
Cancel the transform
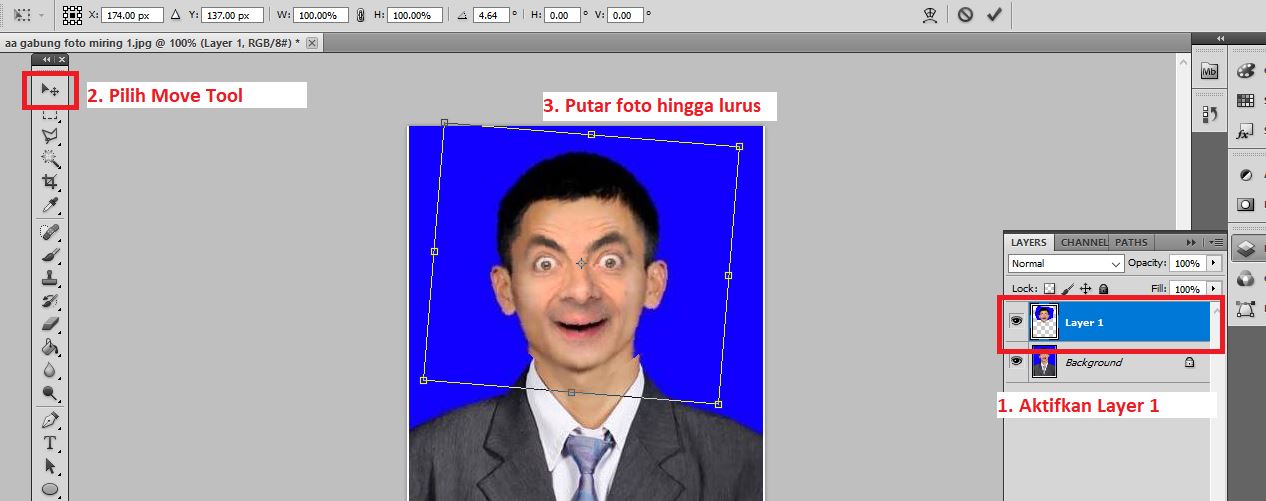tap(965, 15)
